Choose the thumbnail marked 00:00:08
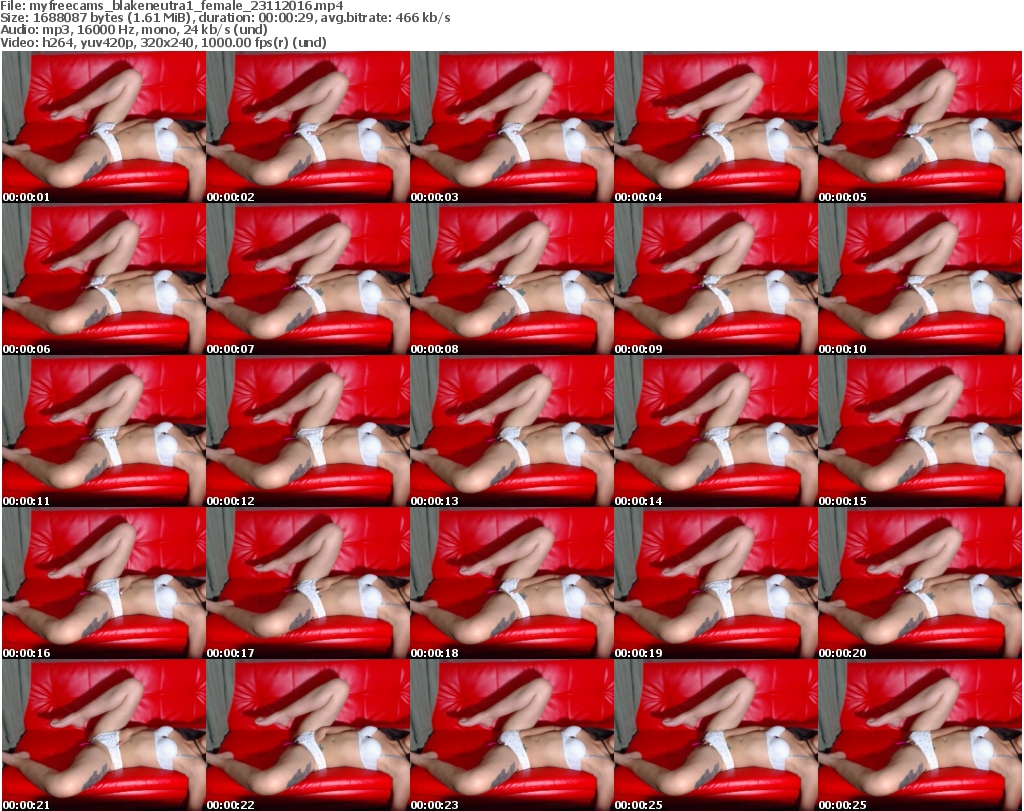The width and height of the screenshot is (1024, 811). 512,279
